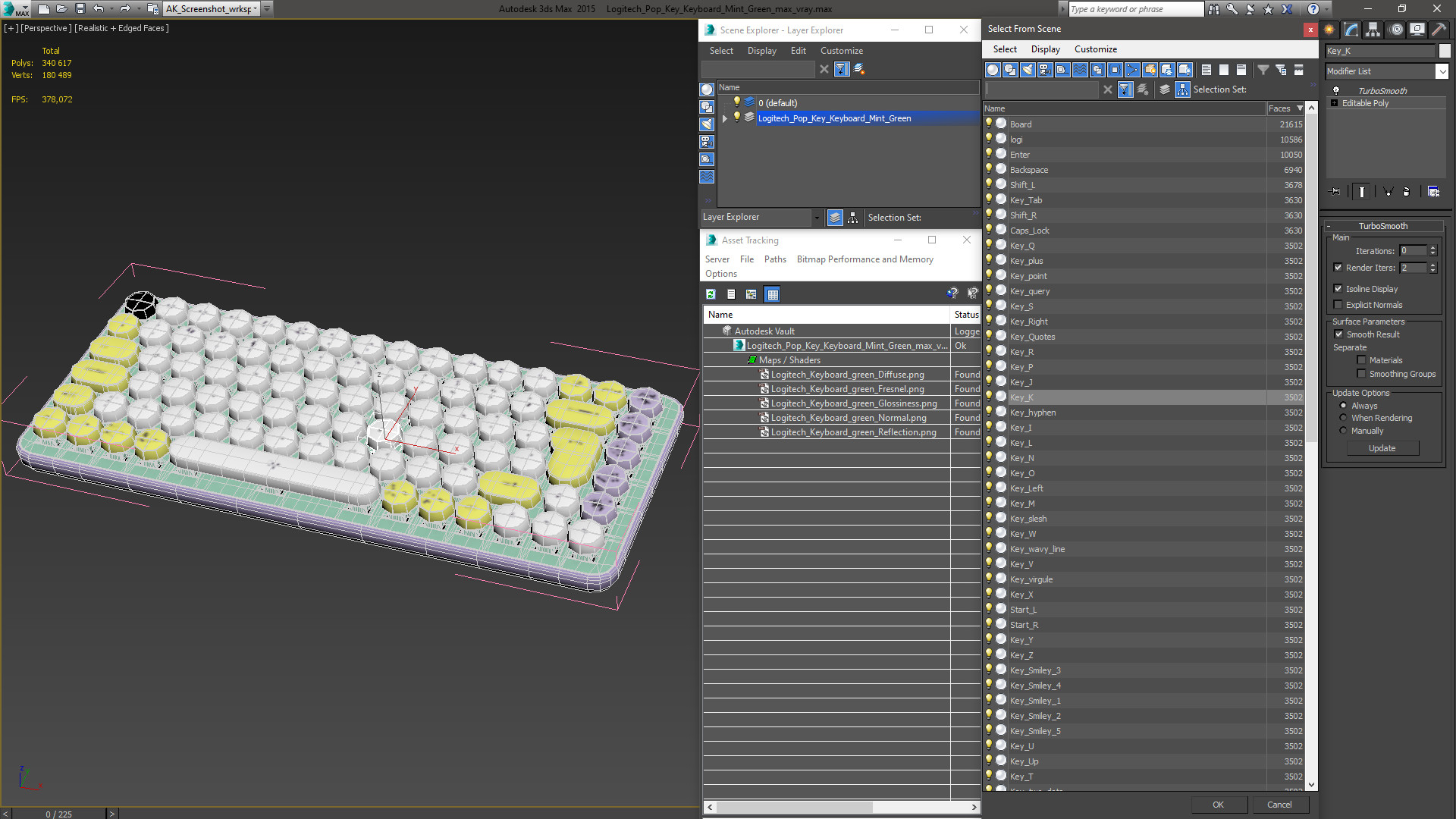Toggle Show End Result icon
1456x819 pixels.
[x=1362, y=192]
